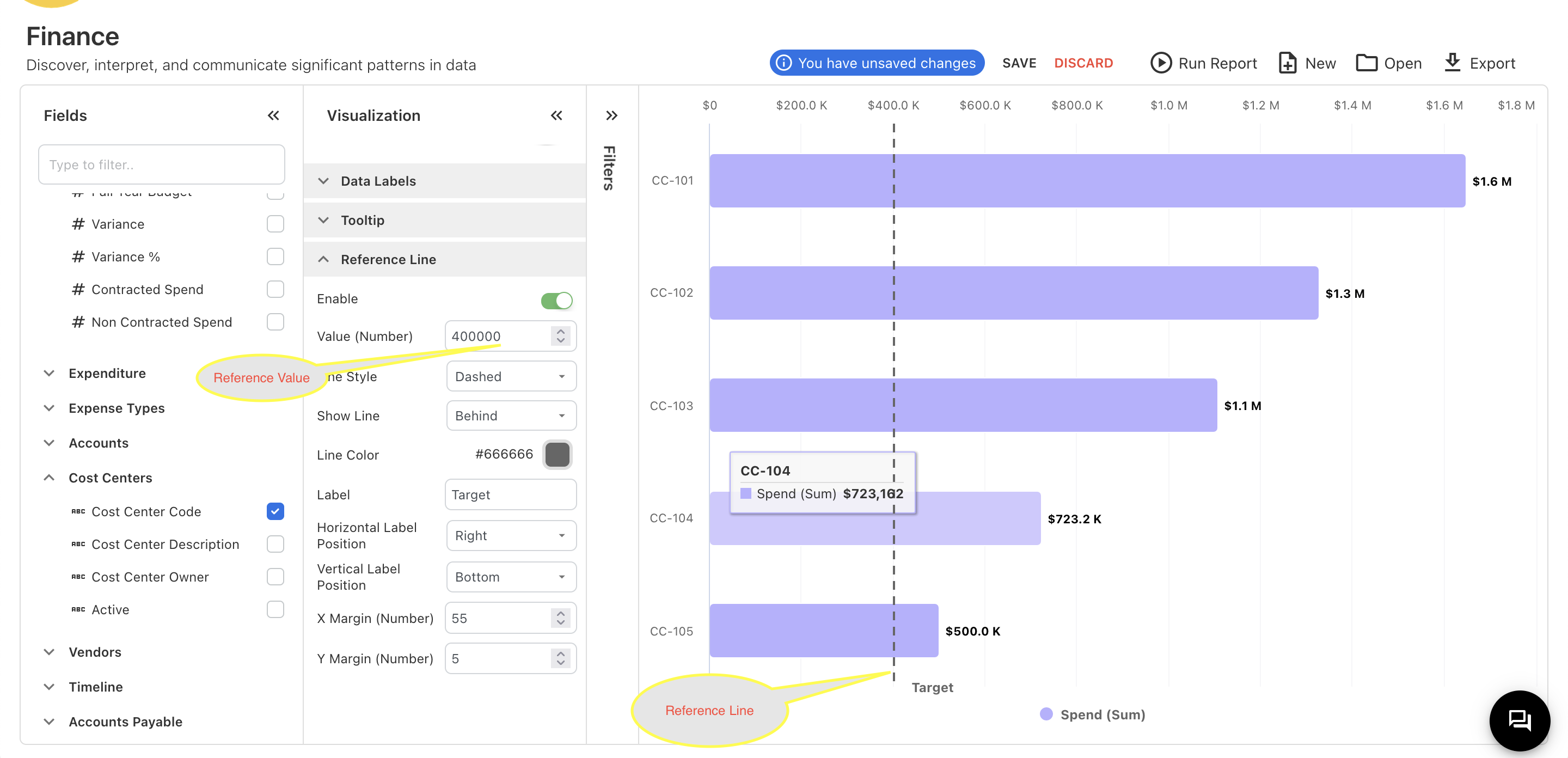This screenshot has width=1568, height=758.
Task: Toggle the Reference Line Enable switch
Action: (556, 300)
